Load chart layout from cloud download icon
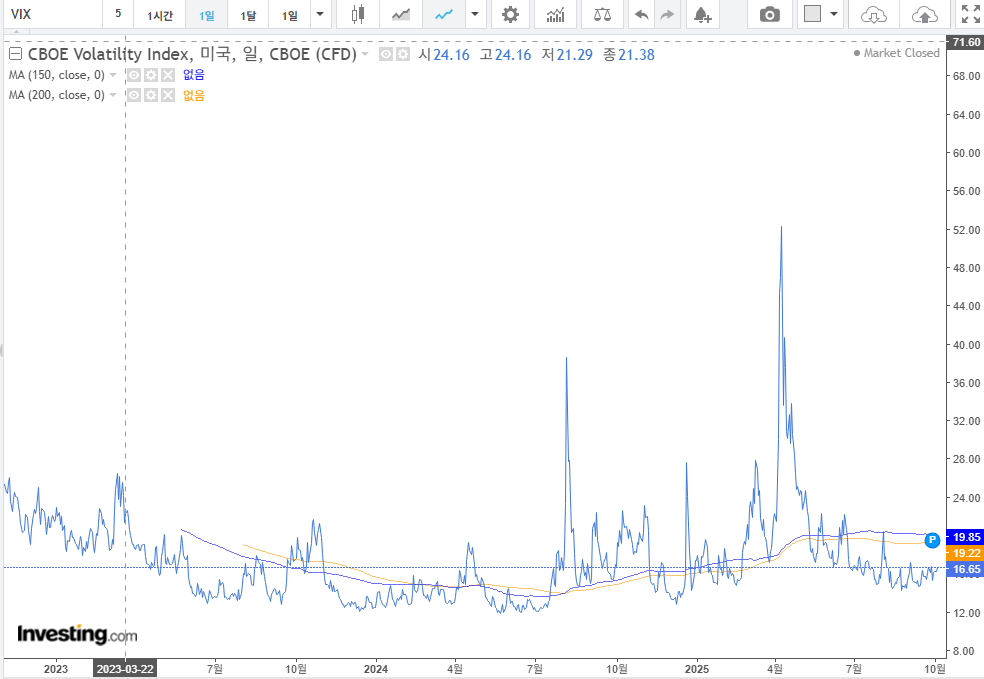This screenshot has height=679, width=984. tap(873, 14)
